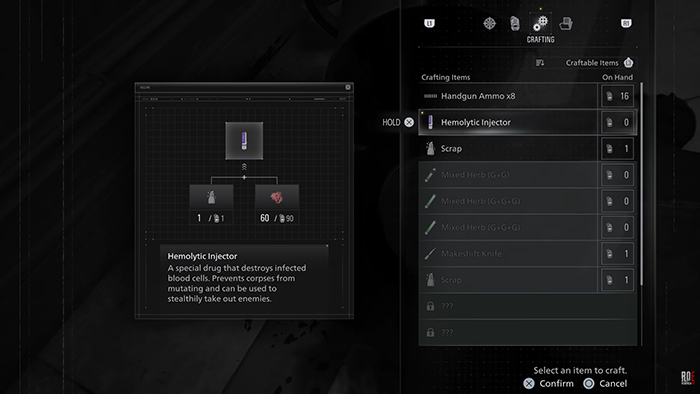700x394 pixels.
Task: Click the scrap quantity 1 / 1 text
Action: [211, 218]
